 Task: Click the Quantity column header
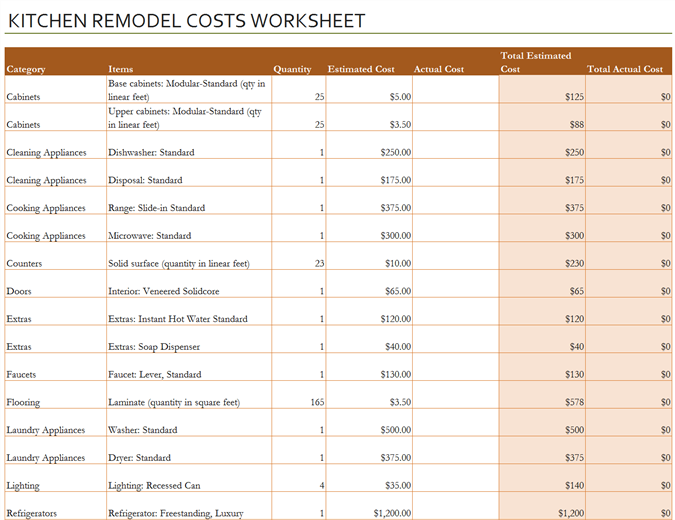coord(292,69)
